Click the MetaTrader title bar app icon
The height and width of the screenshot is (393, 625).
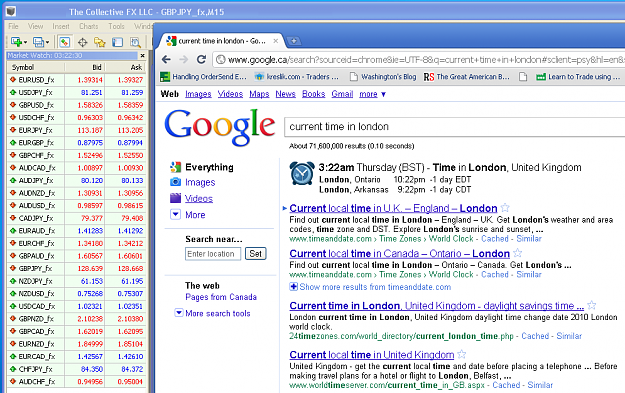(x=11, y=11)
